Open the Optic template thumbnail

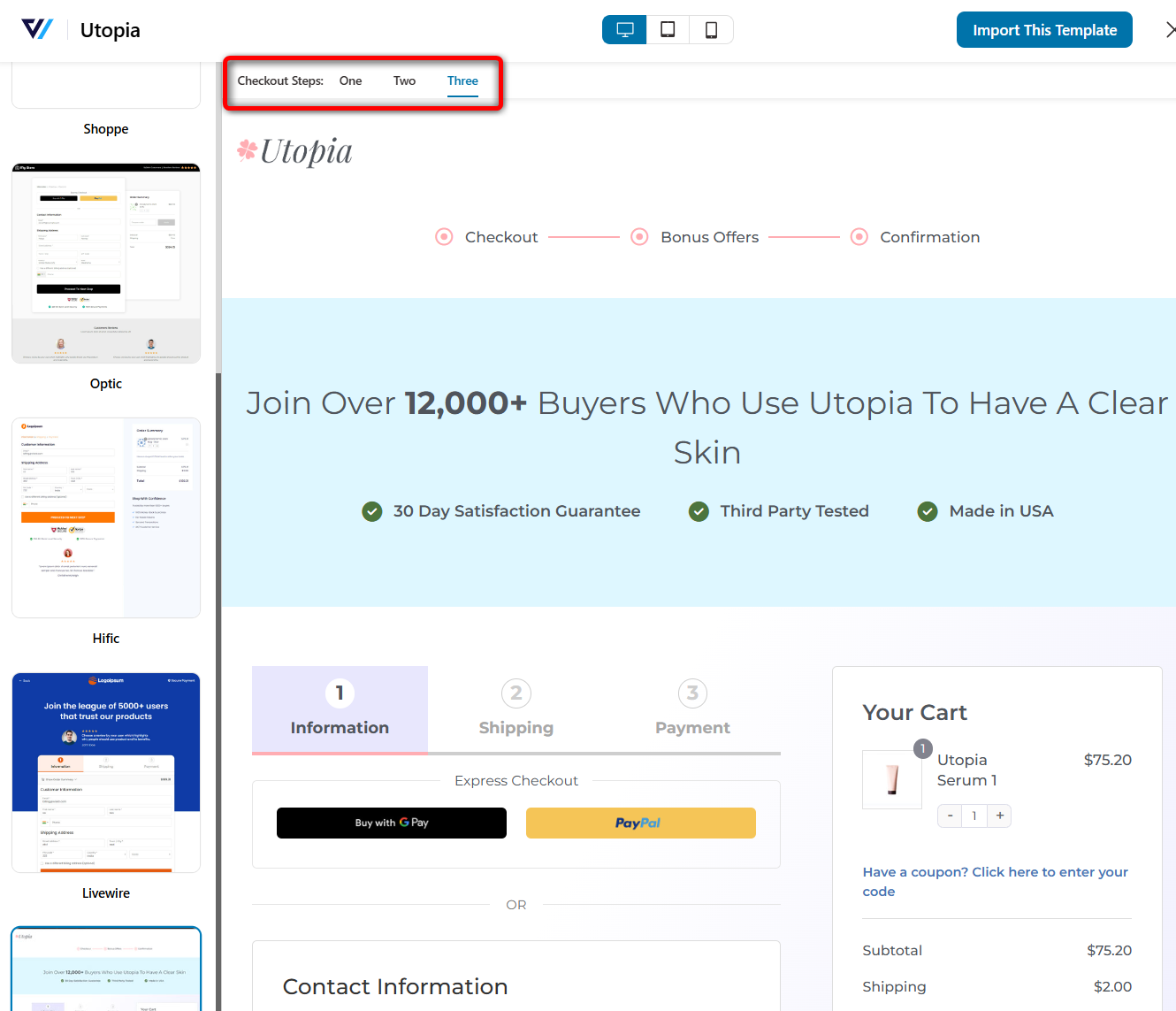[106, 263]
